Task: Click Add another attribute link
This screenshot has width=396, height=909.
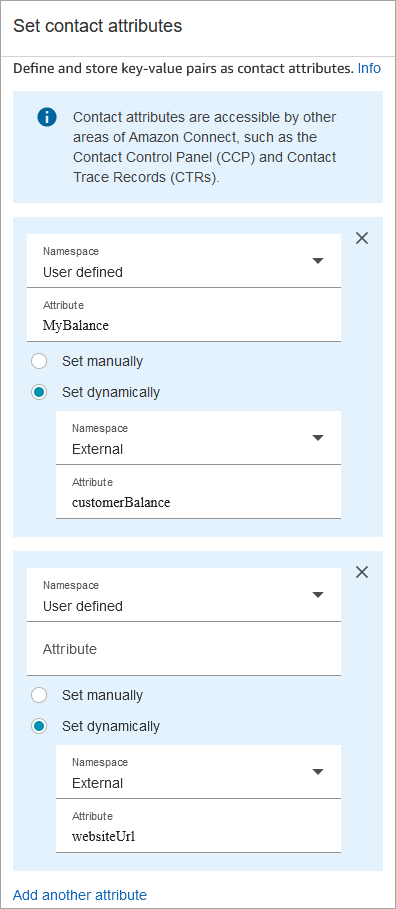Action: 79,895
